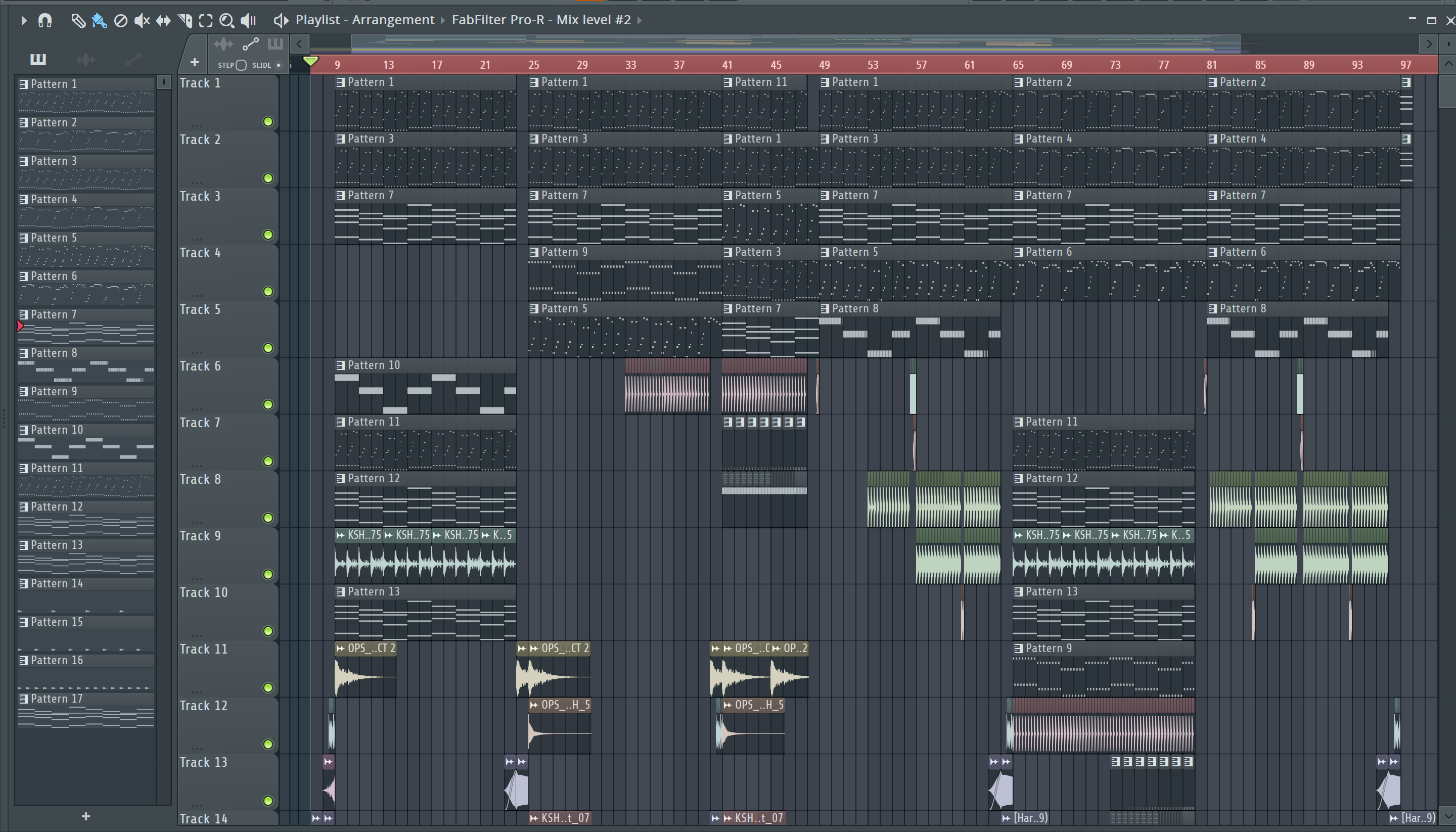Image resolution: width=1456 pixels, height=832 pixels.
Task: Toggle the magnet snap icon
Action: 44,21
